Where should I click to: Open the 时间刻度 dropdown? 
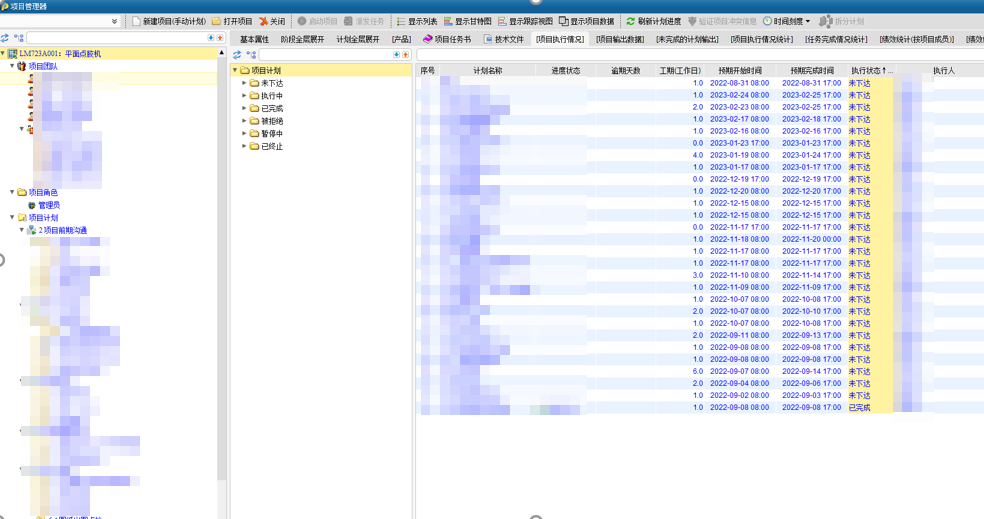(x=786, y=21)
